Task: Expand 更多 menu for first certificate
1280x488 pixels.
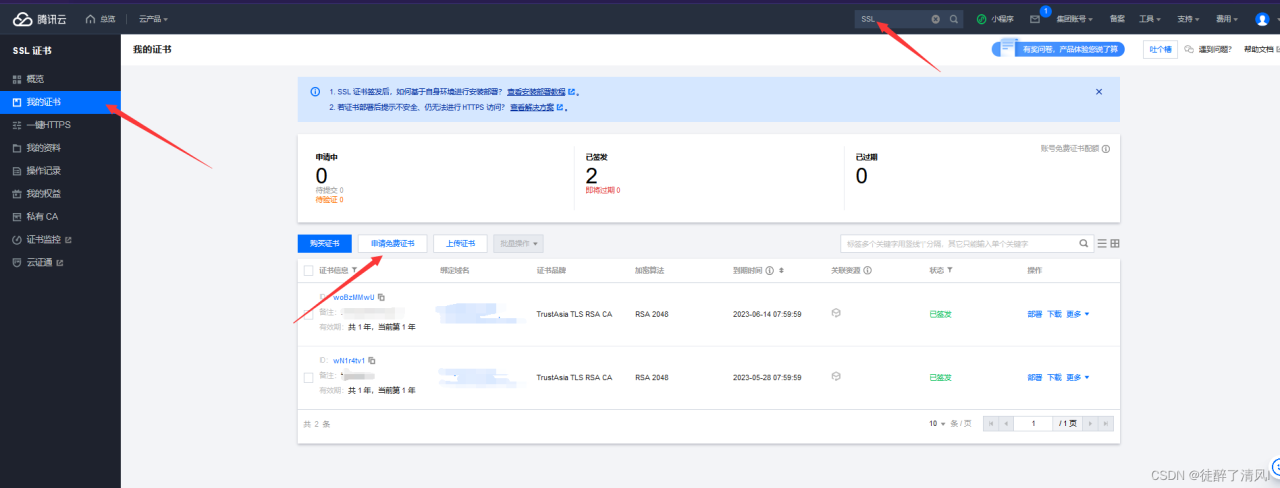Action: [x=1077, y=314]
